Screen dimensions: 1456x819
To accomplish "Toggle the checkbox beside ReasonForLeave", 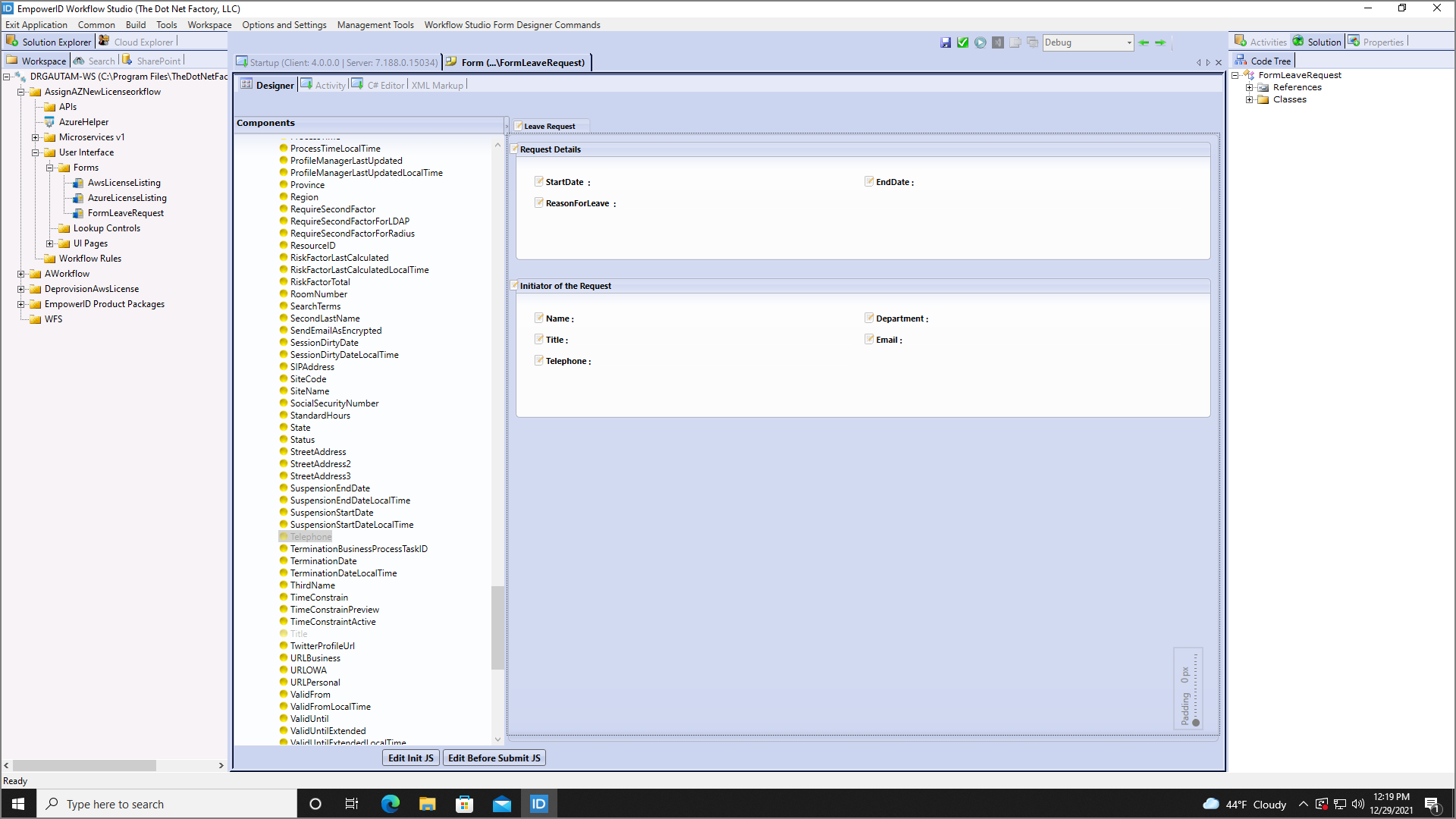I will coord(538,202).
